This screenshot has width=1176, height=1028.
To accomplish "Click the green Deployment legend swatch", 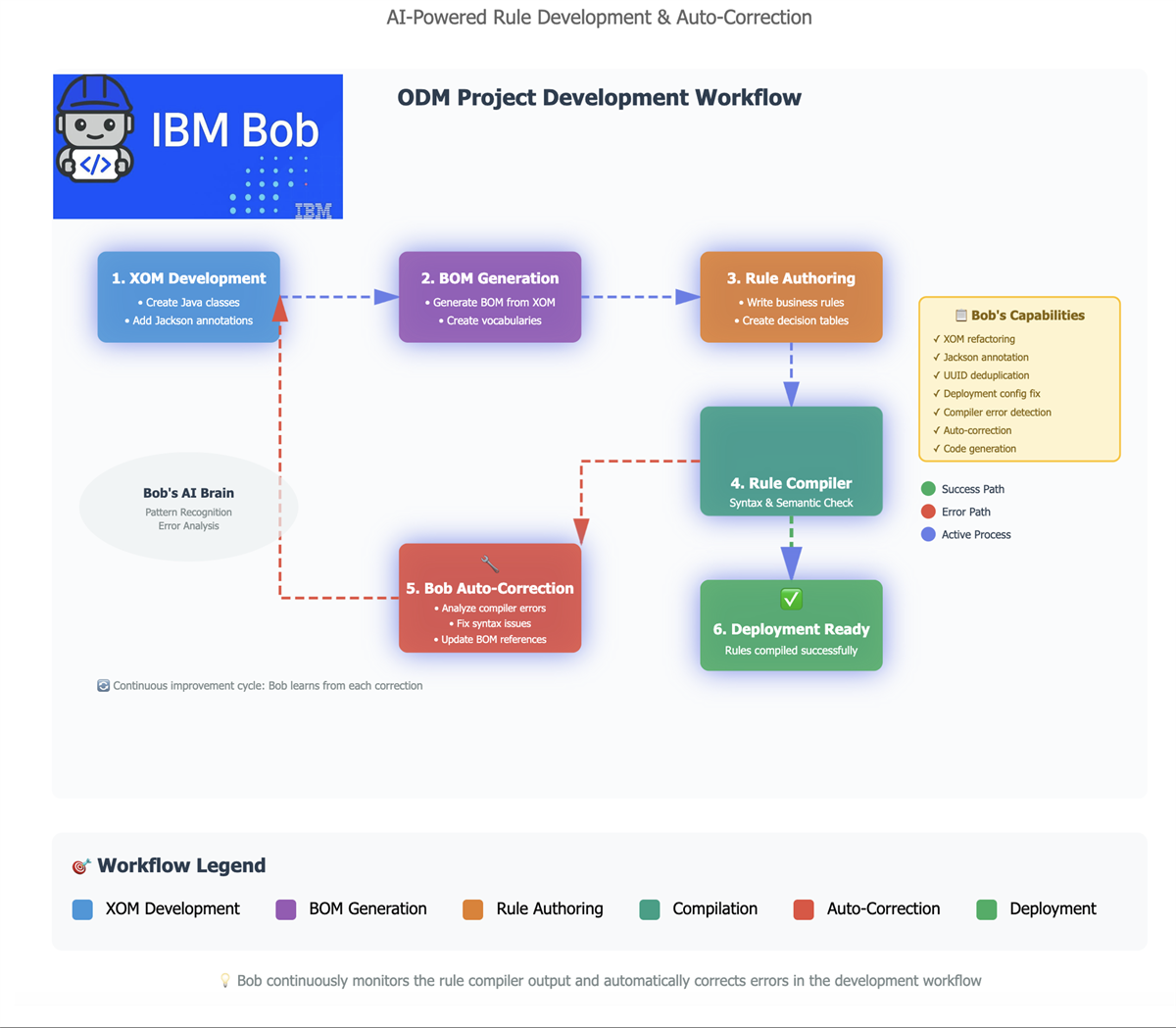I will 987,909.
